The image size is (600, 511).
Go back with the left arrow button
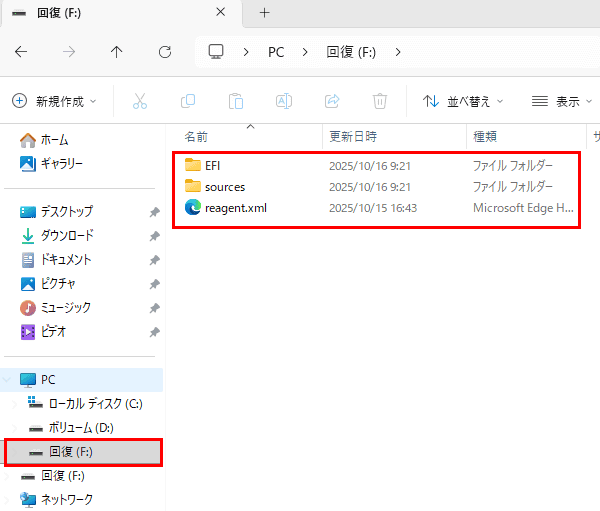[21, 52]
